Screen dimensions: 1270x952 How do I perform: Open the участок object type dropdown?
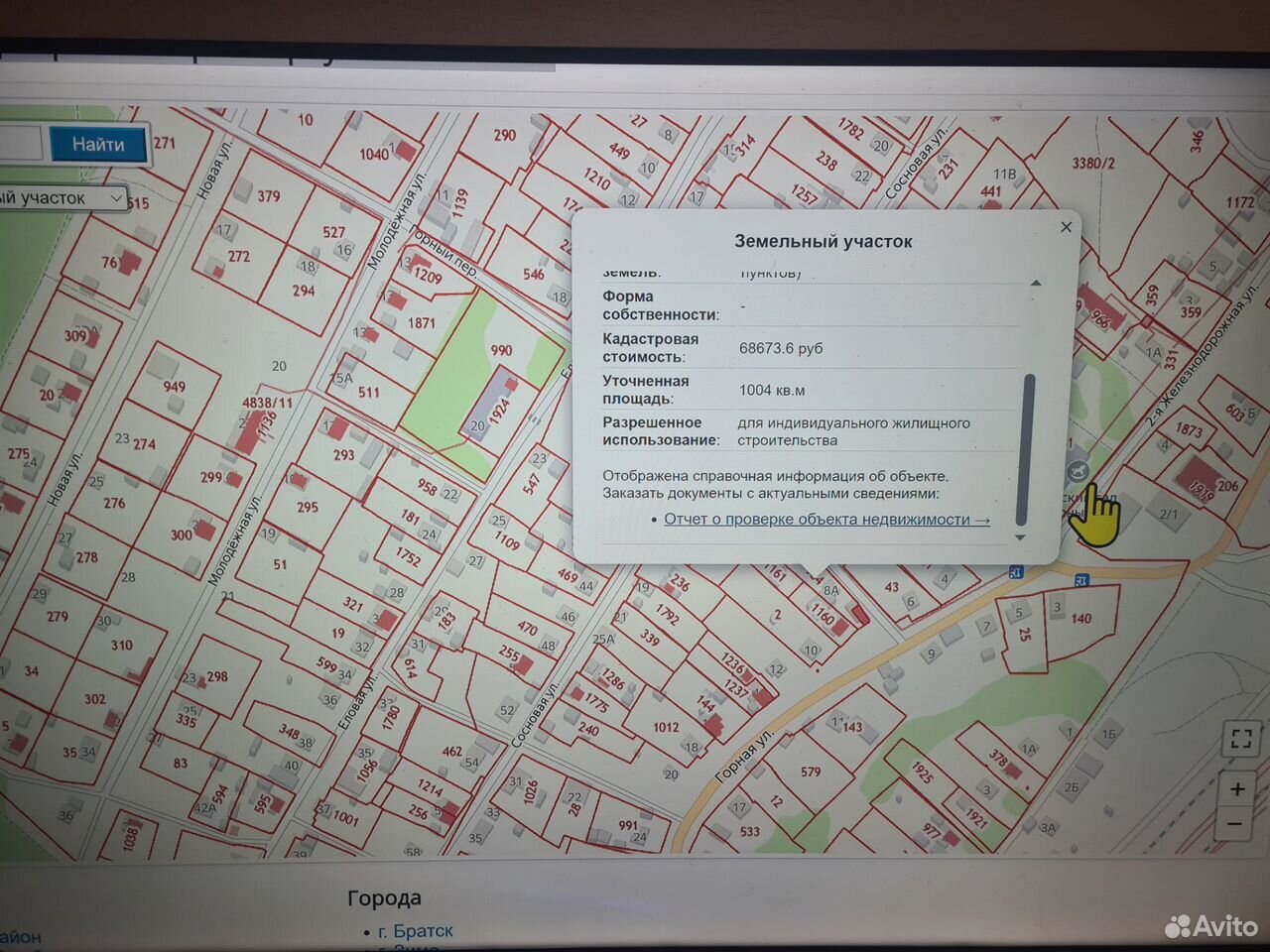(x=63, y=198)
